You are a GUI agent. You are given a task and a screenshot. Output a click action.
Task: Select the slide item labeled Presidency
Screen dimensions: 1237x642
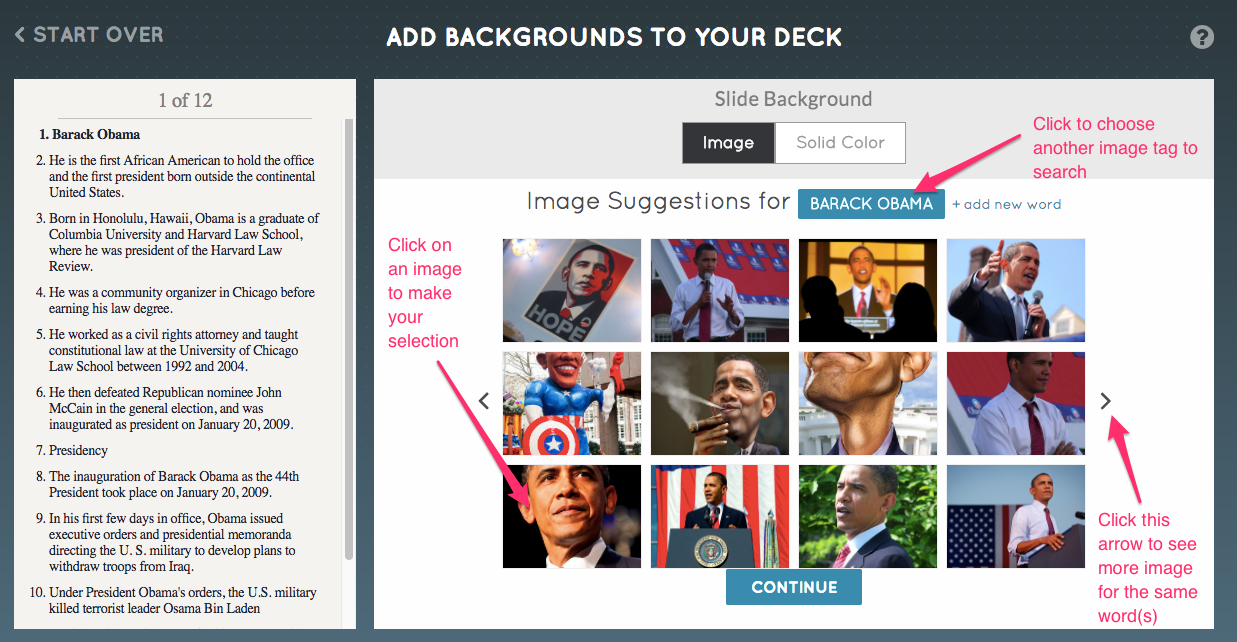78,451
